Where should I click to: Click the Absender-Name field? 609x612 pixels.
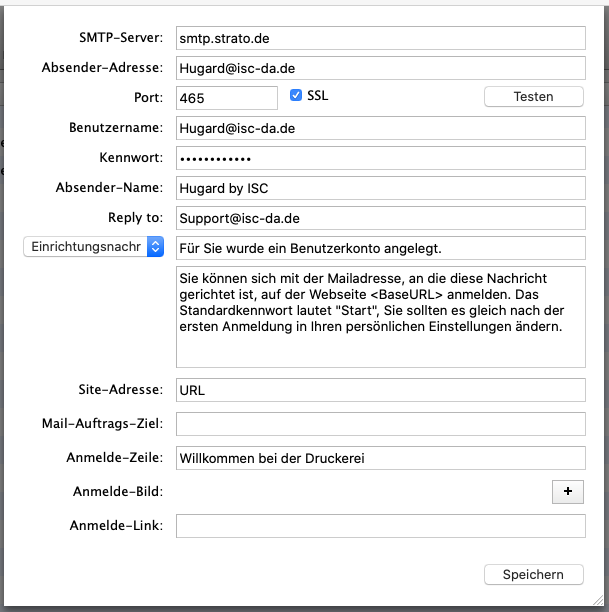(x=381, y=188)
